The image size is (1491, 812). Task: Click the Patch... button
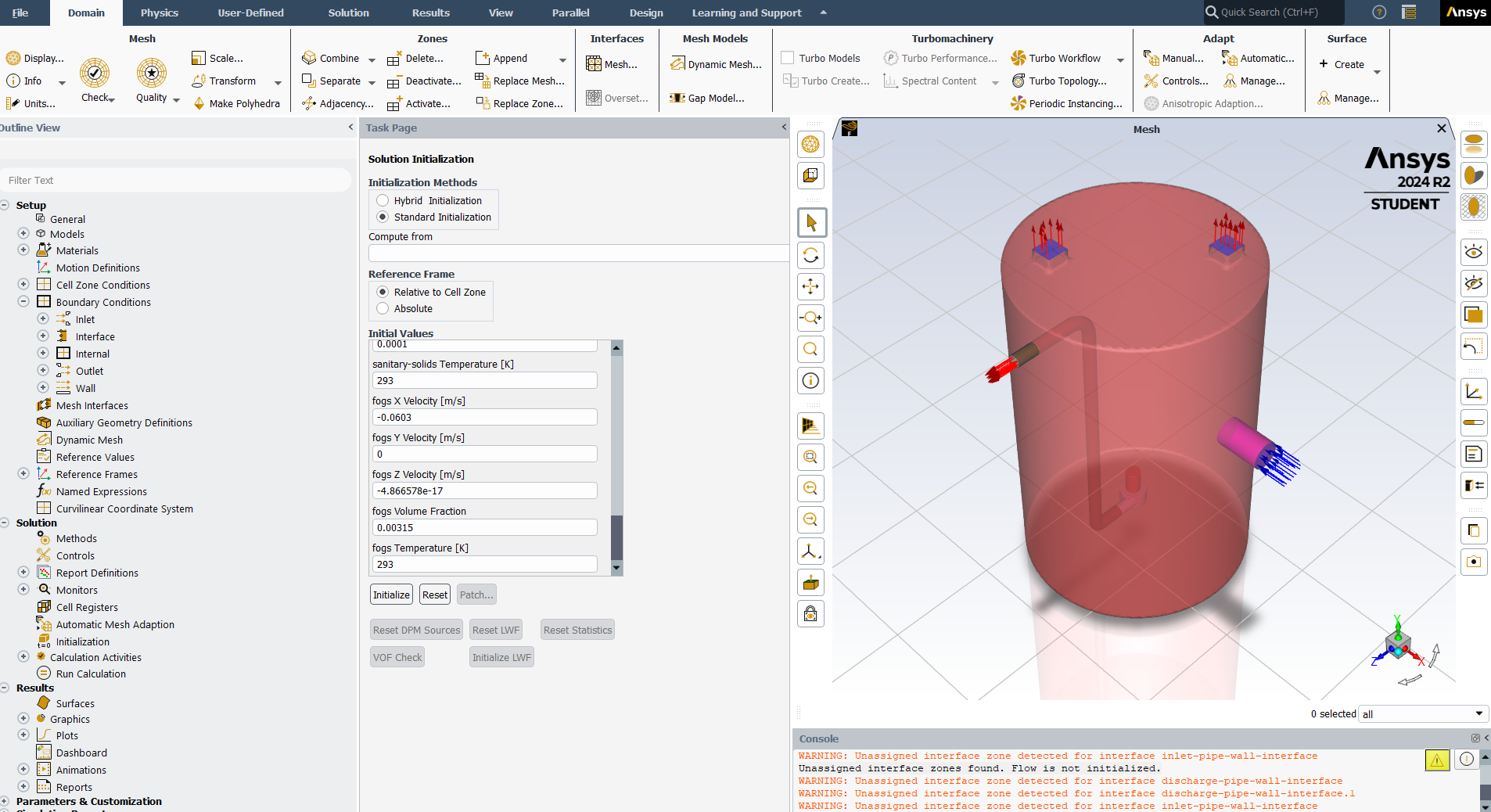476,595
